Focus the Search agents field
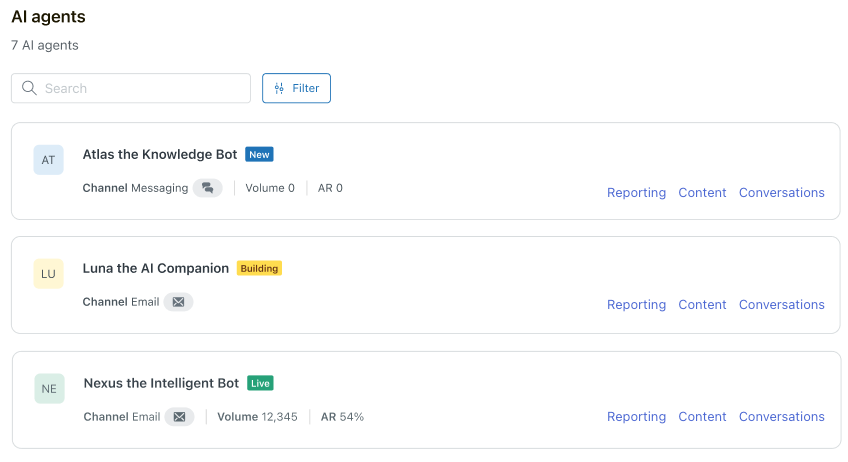Image resolution: width=848 pixels, height=462 pixels. click(x=140, y=88)
